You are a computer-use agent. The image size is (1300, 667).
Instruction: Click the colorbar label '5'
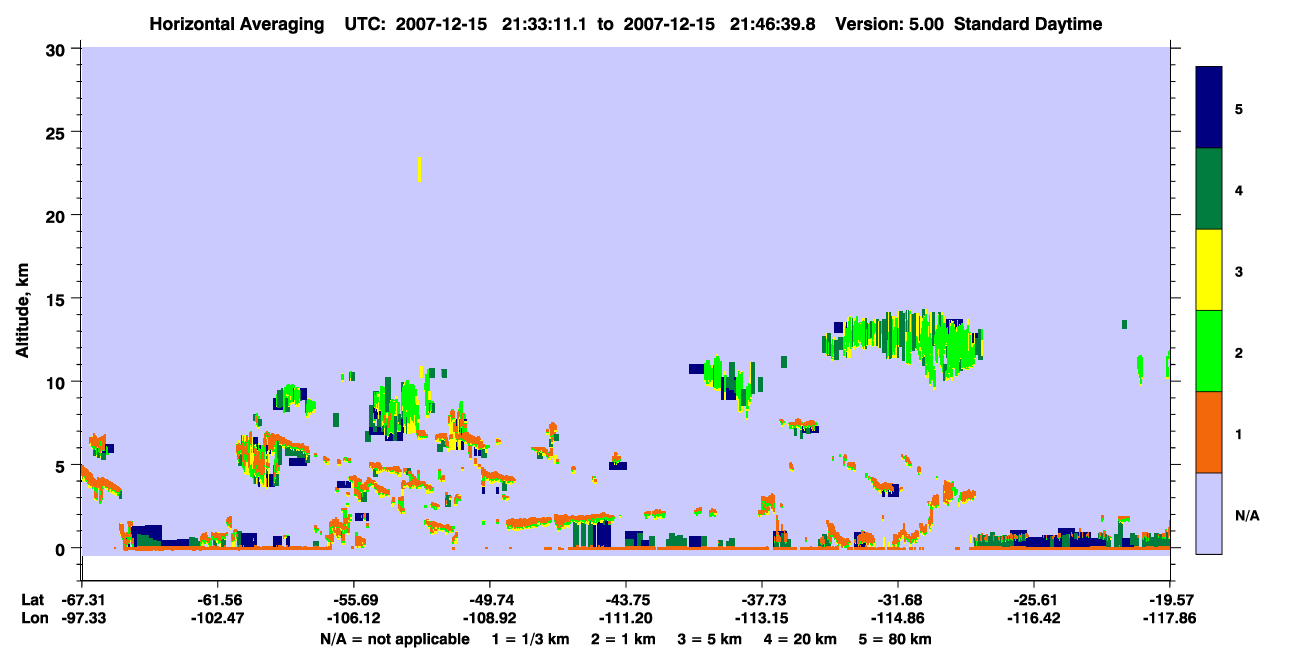[1238, 109]
